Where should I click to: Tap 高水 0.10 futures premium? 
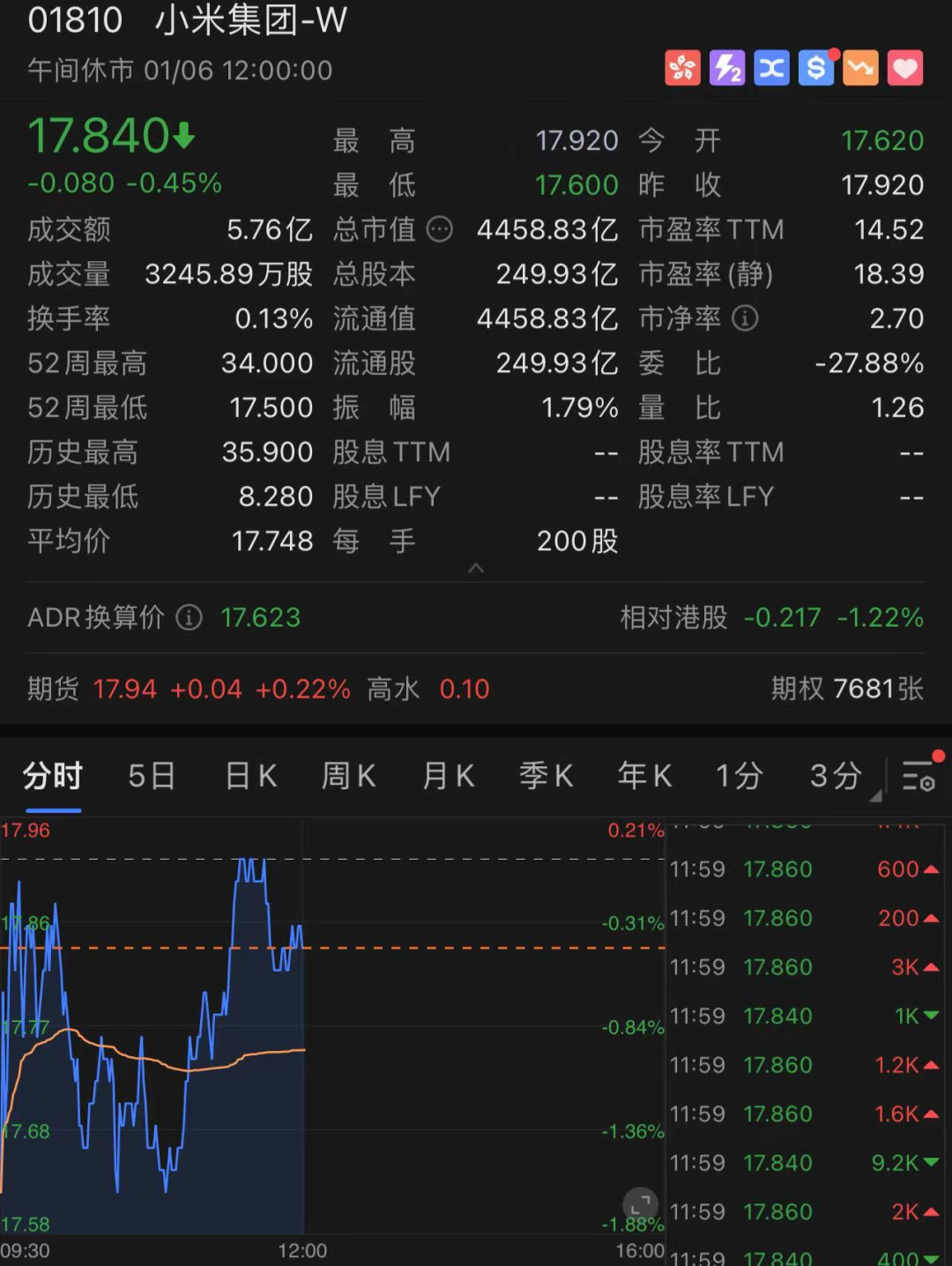[428, 689]
